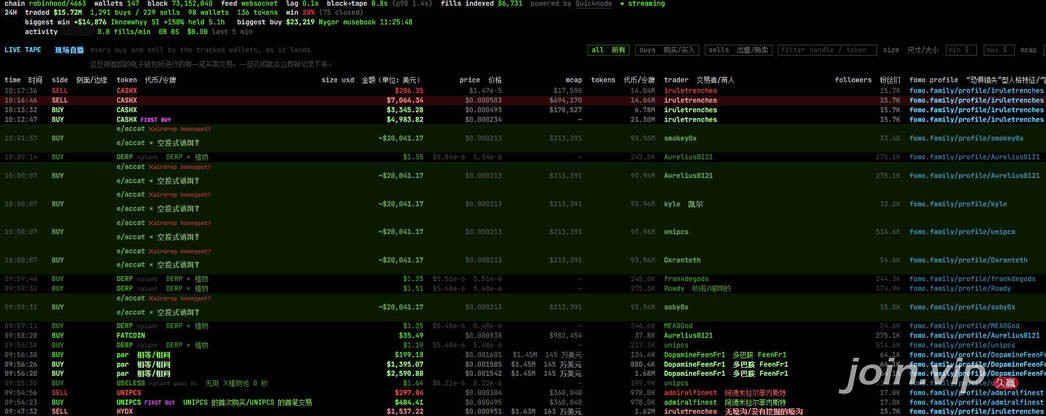The width and height of the screenshot is (1046, 416).
Task: Click trader name soby0x
Action: click(x=676, y=307)
